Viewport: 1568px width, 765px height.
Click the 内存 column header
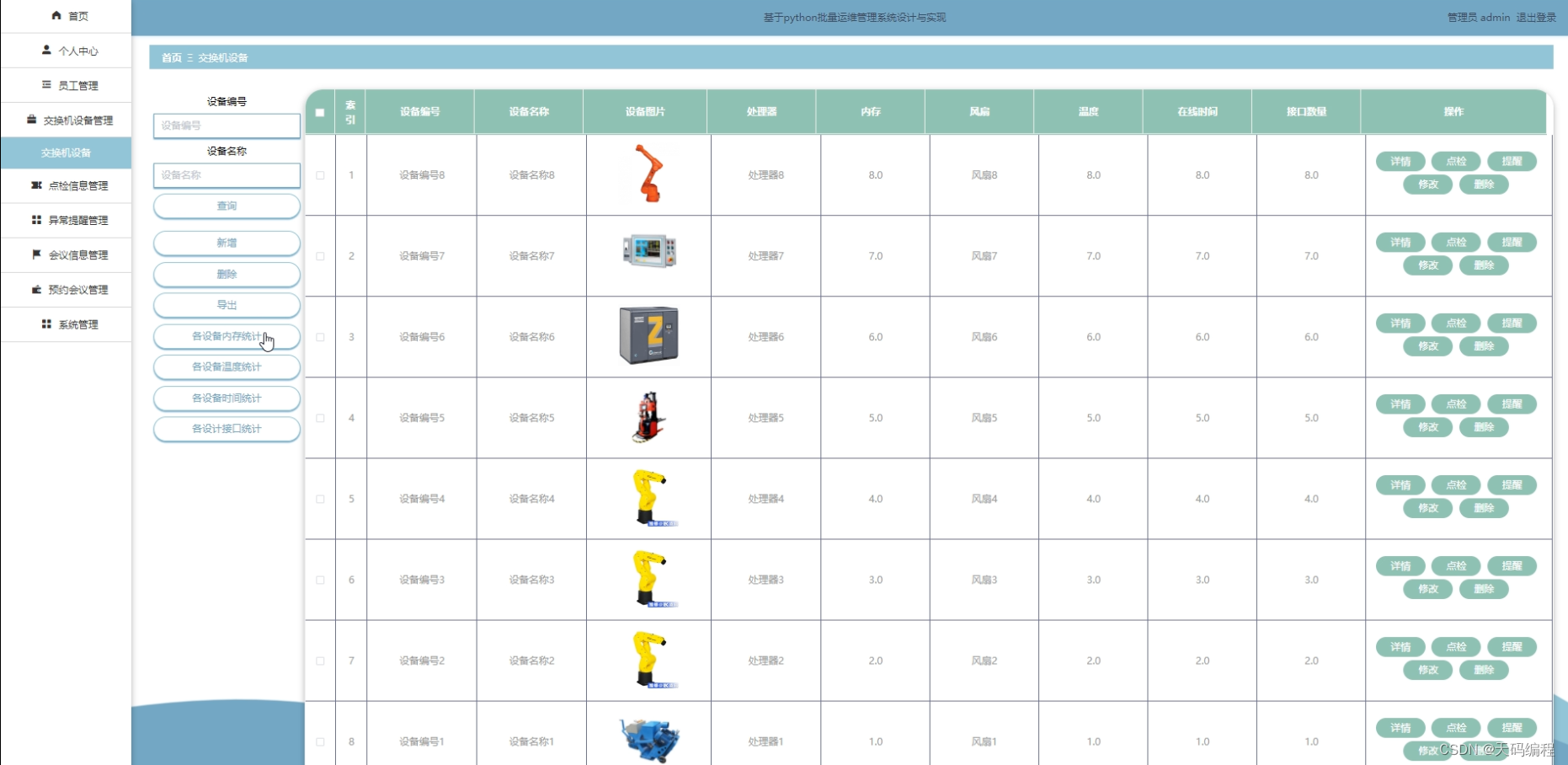(871, 111)
